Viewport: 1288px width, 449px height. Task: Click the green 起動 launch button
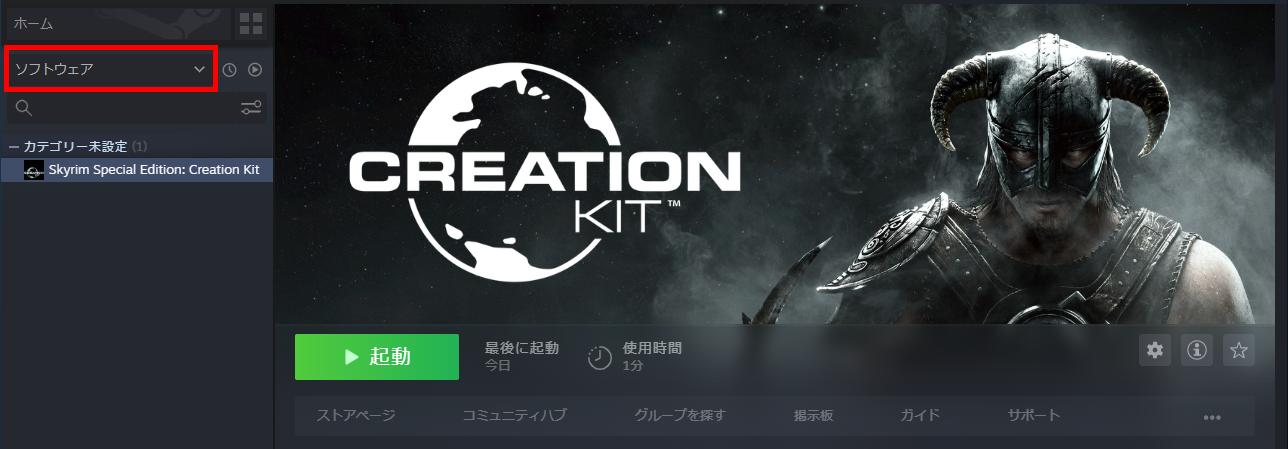pyautogui.click(x=377, y=357)
